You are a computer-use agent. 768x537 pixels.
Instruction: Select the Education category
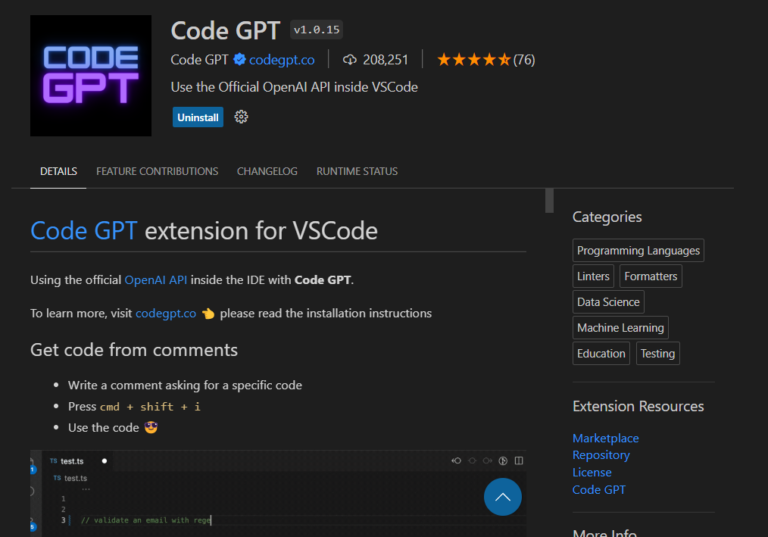point(601,353)
